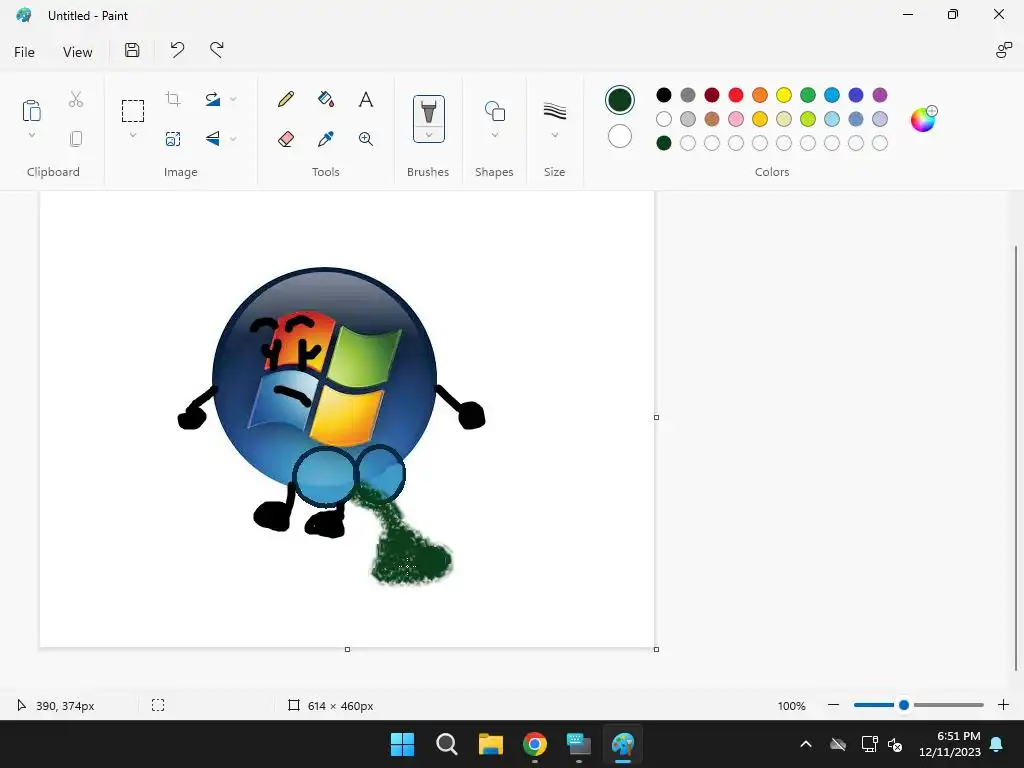1024x768 pixels.
Task: Click the Remove background image icon
Action: click(173, 138)
